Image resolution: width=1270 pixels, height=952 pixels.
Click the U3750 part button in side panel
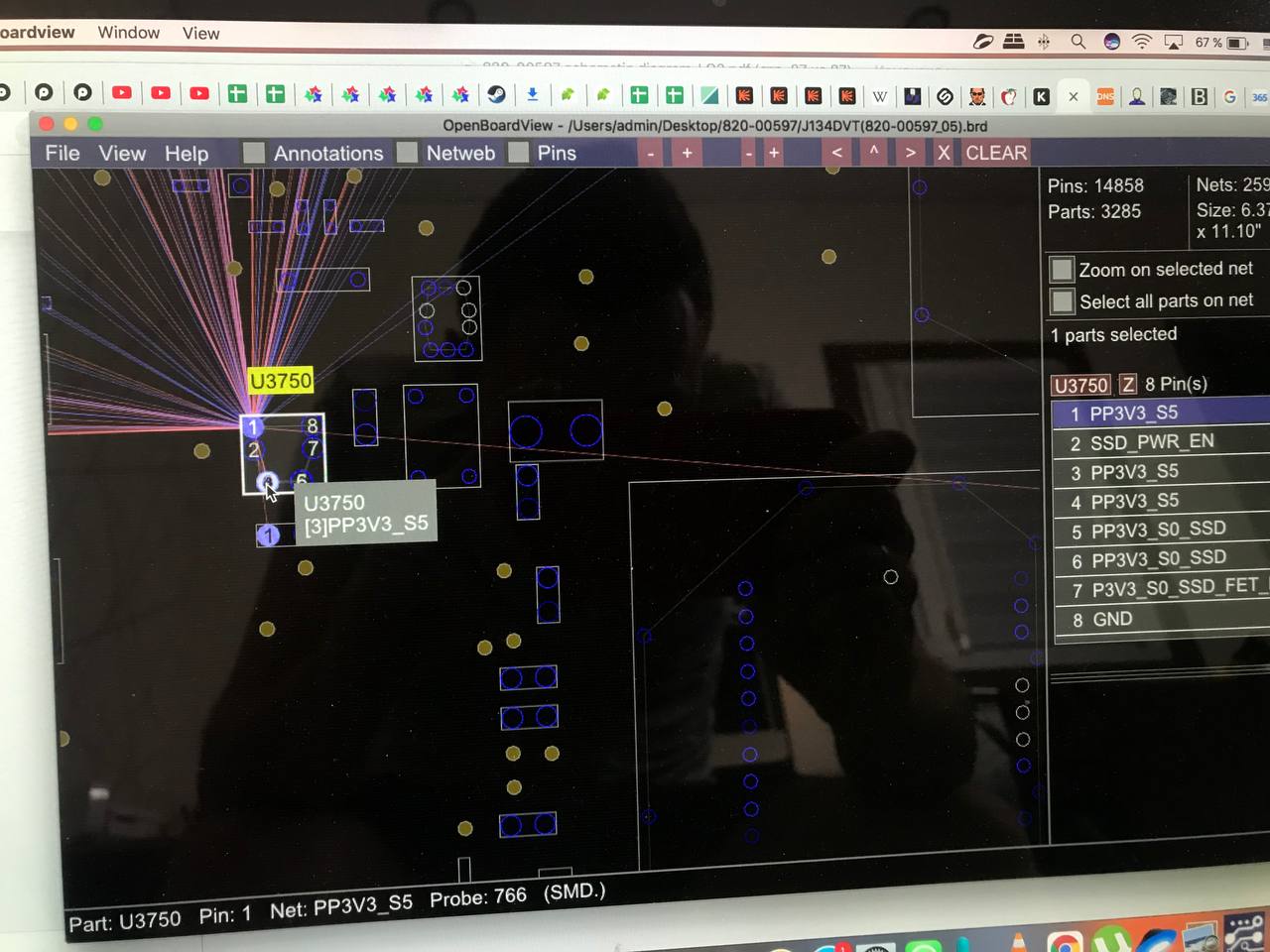1080,385
